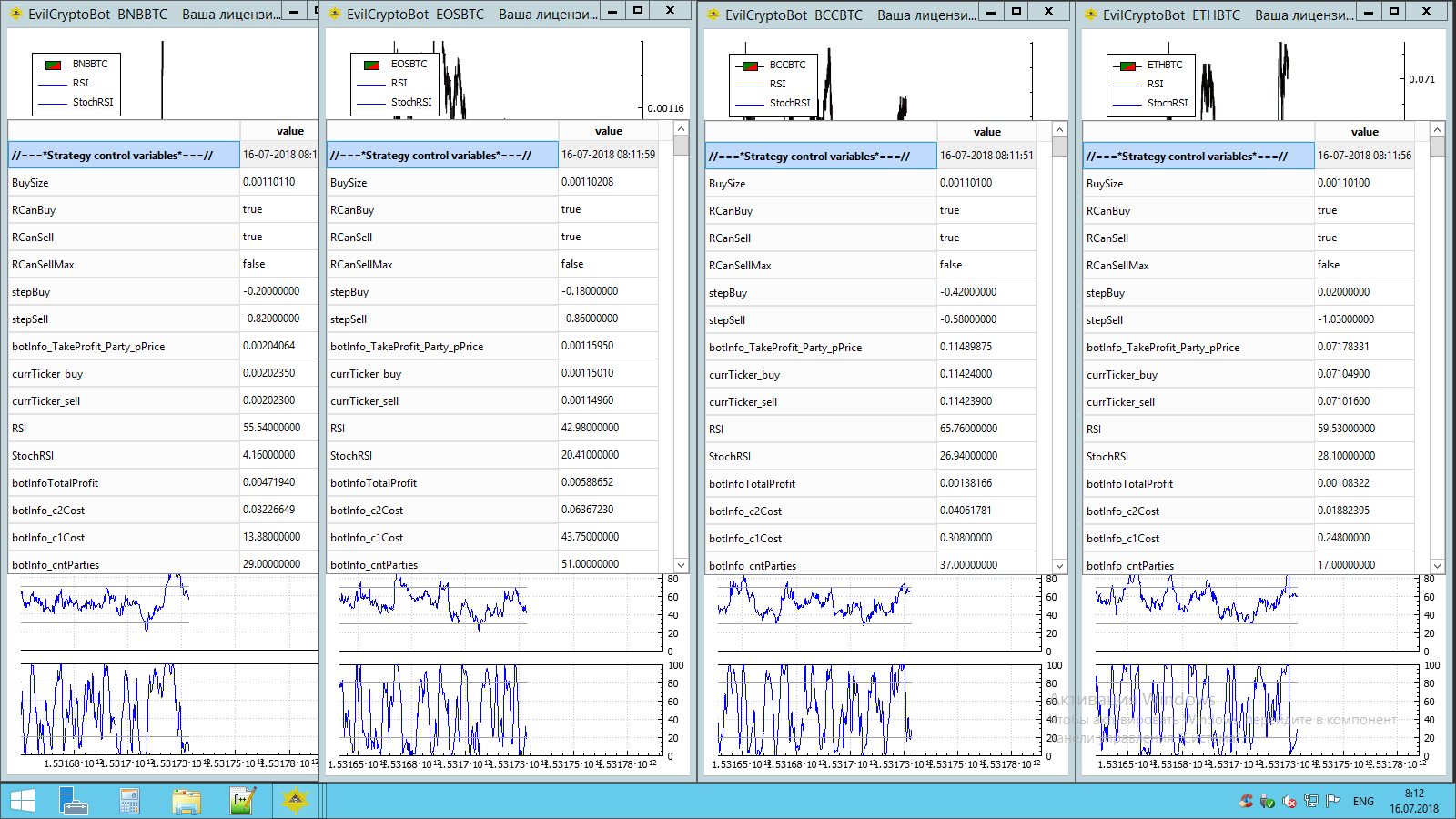Click the BNBBTC candlestick legend marker

pos(53,65)
